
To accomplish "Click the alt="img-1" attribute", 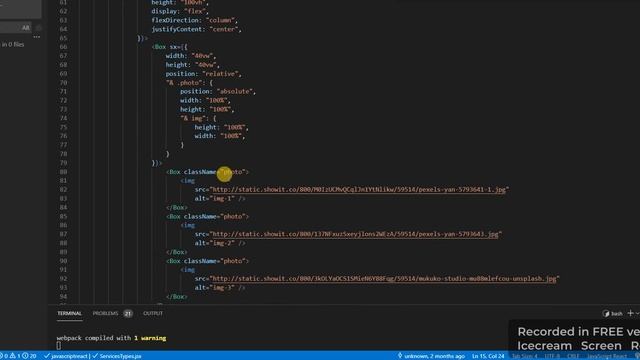I will point(215,198).
